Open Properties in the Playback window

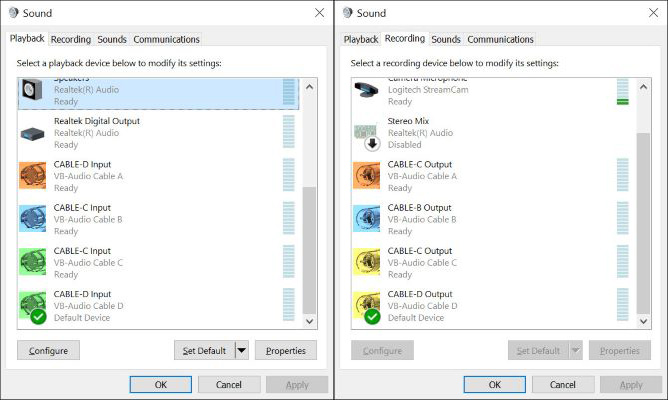286,350
